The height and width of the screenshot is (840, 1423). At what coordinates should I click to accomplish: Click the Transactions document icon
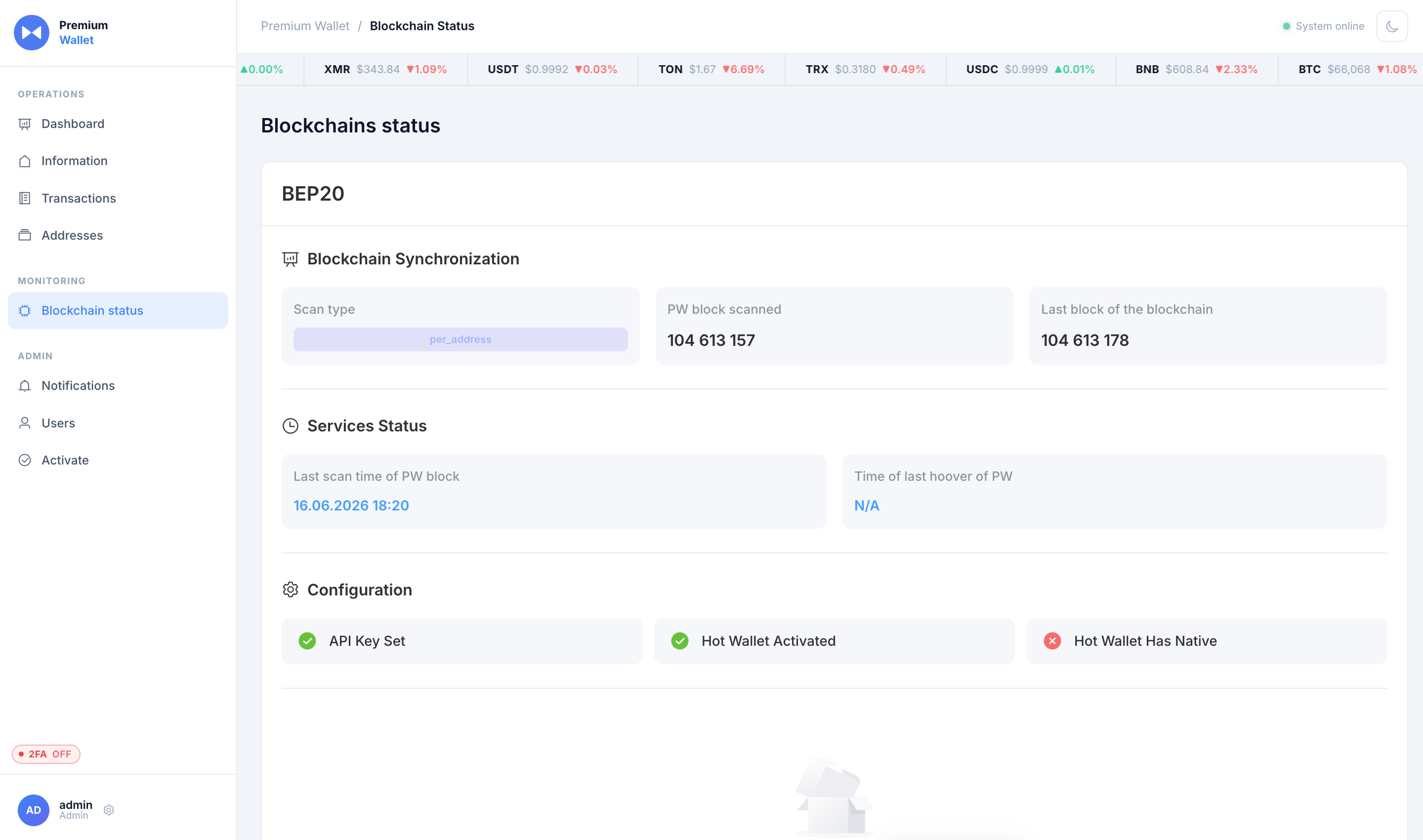pyautogui.click(x=24, y=198)
